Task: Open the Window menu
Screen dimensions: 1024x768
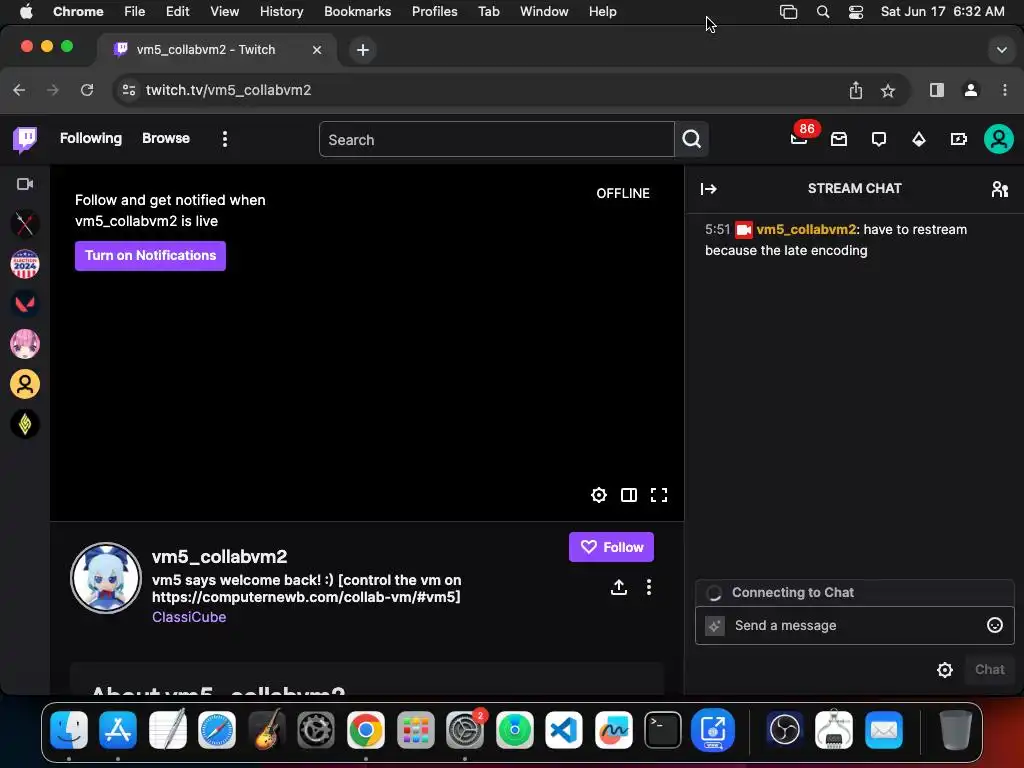Action: click(x=544, y=12)
